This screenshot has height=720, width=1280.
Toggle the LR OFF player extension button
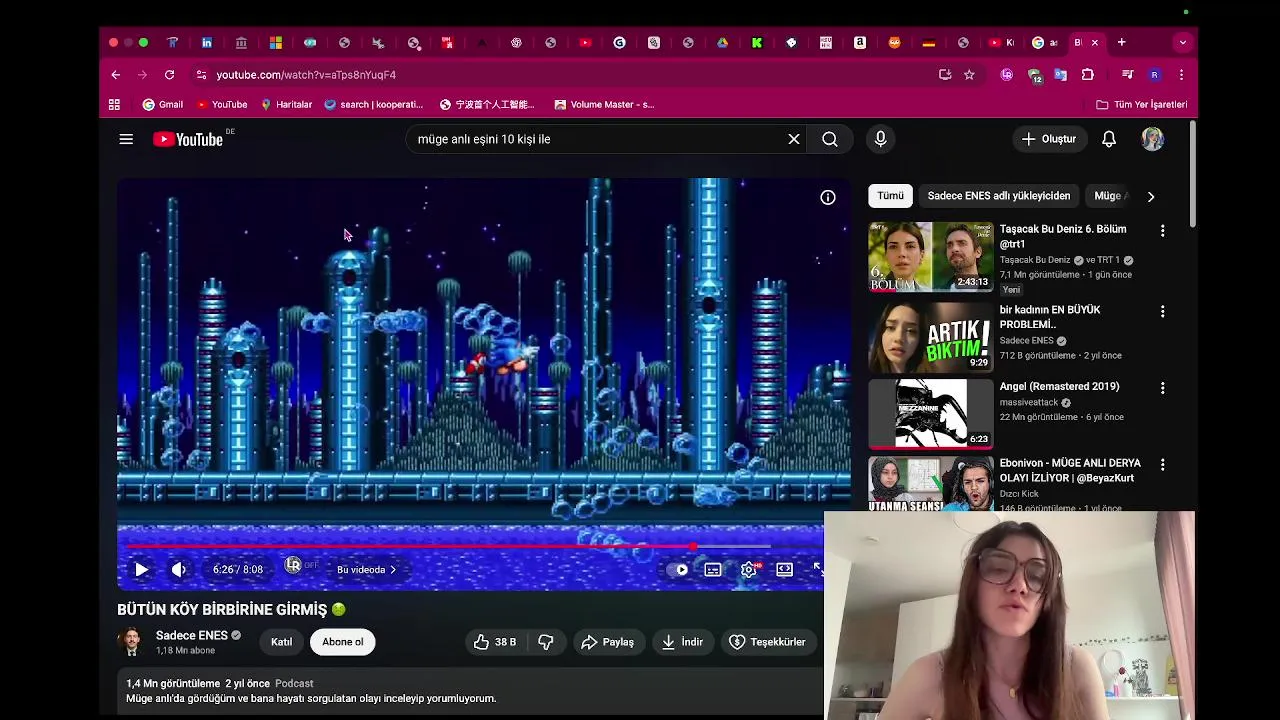[300, 566]
